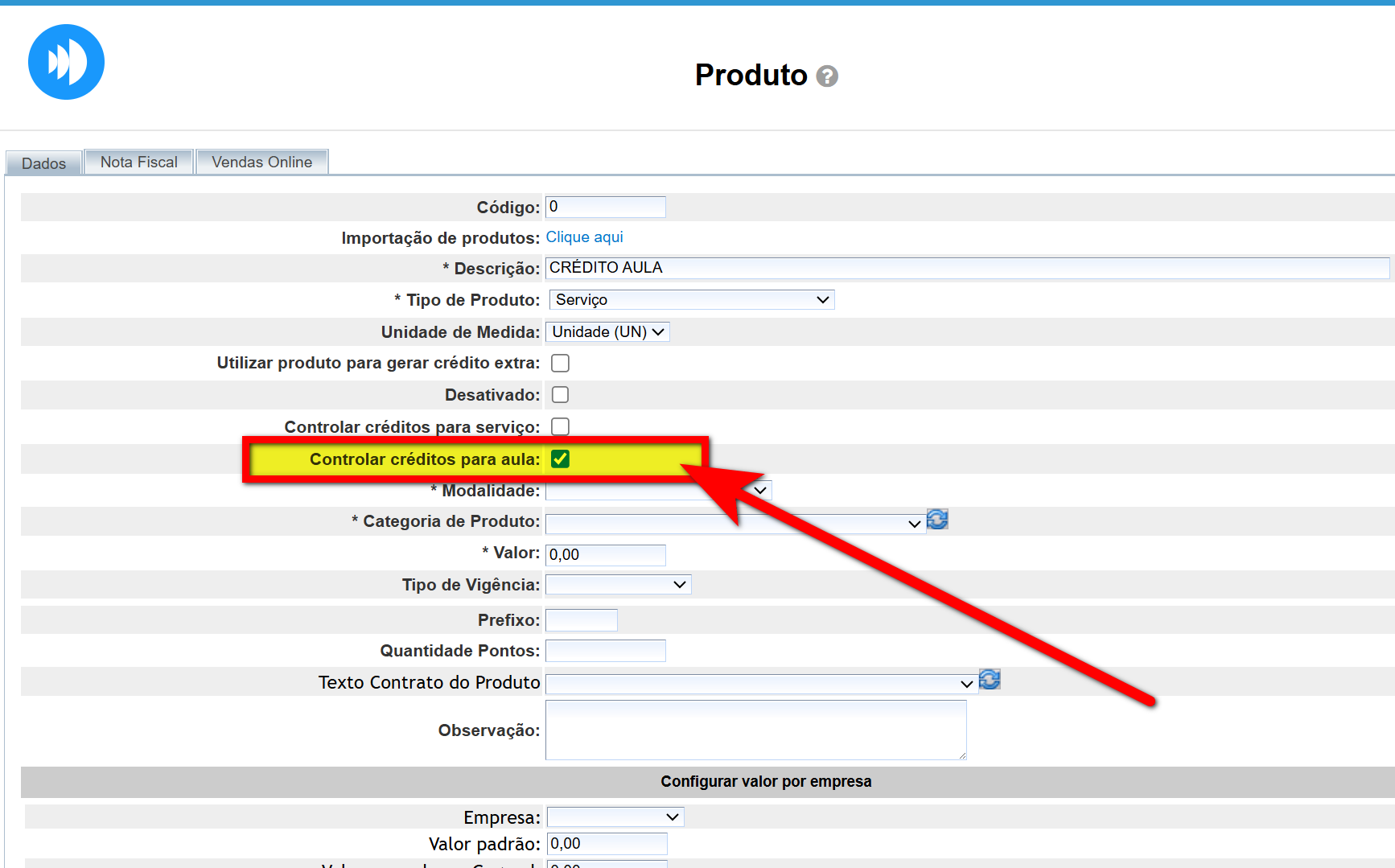1395x868 pixels.
Task: Expand the Categoria de Produto dropdown
Action: (735, 524)
